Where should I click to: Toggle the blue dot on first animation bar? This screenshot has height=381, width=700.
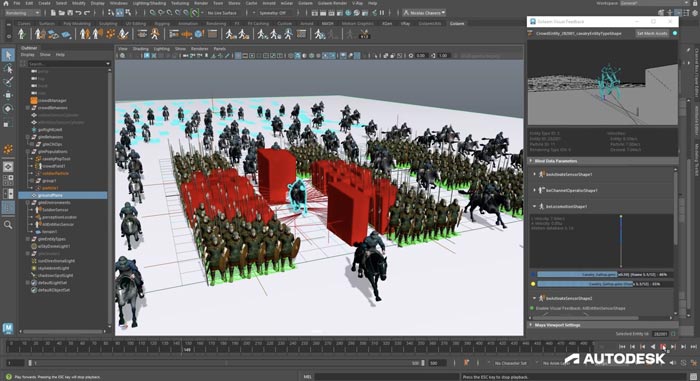[x=533, y=275]
